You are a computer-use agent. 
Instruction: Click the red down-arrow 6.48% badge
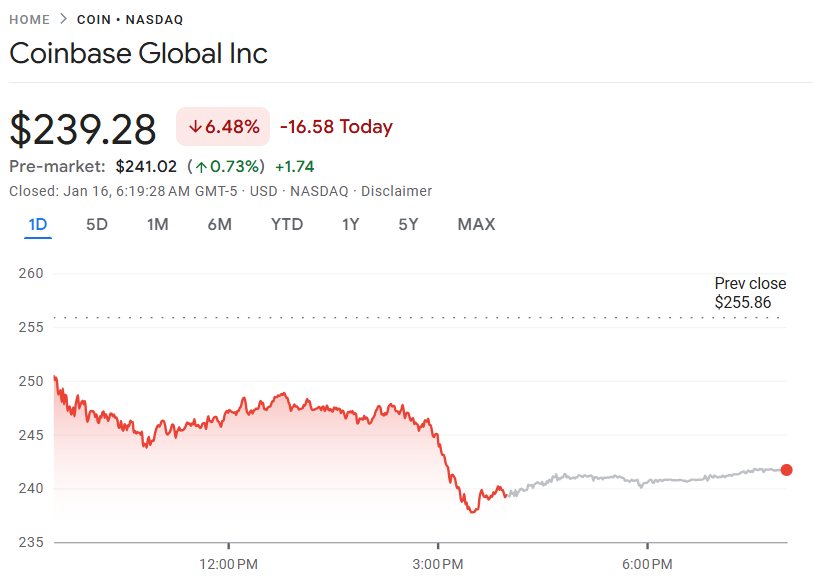point(223,127)
